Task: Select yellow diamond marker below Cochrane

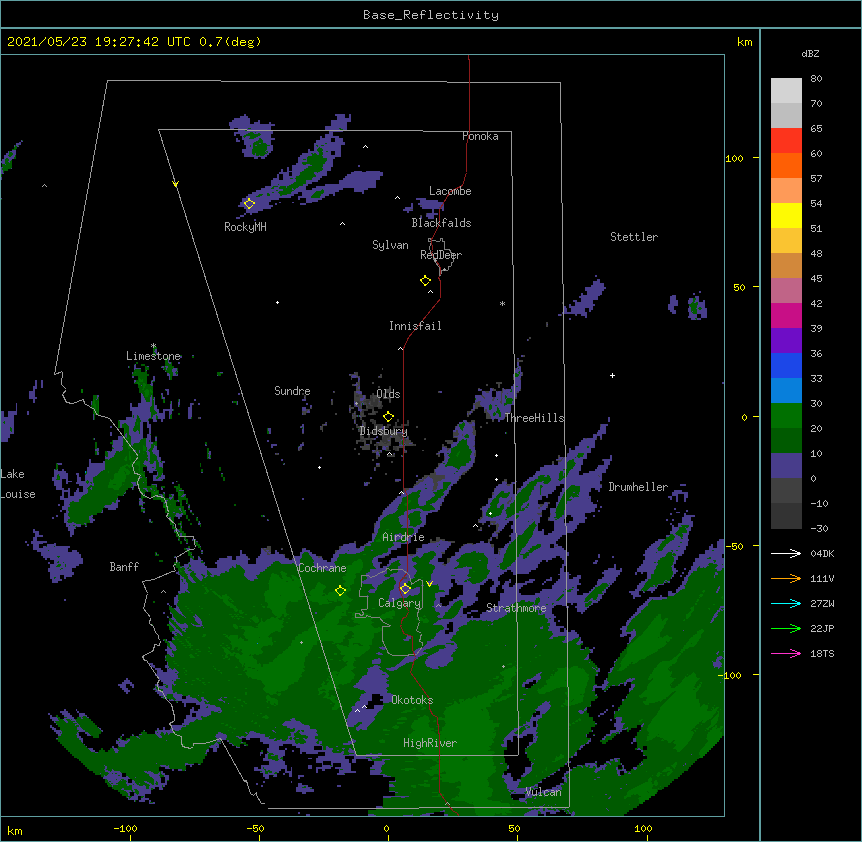Action: 340,590
